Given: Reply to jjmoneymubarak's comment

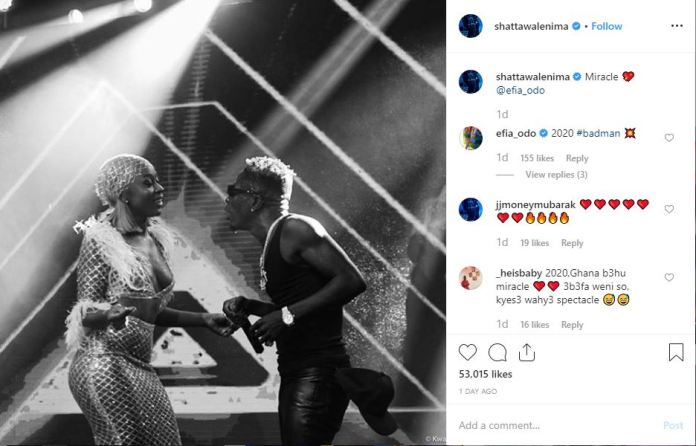Looking at the screenshot, I should click(x=572, y=243).
